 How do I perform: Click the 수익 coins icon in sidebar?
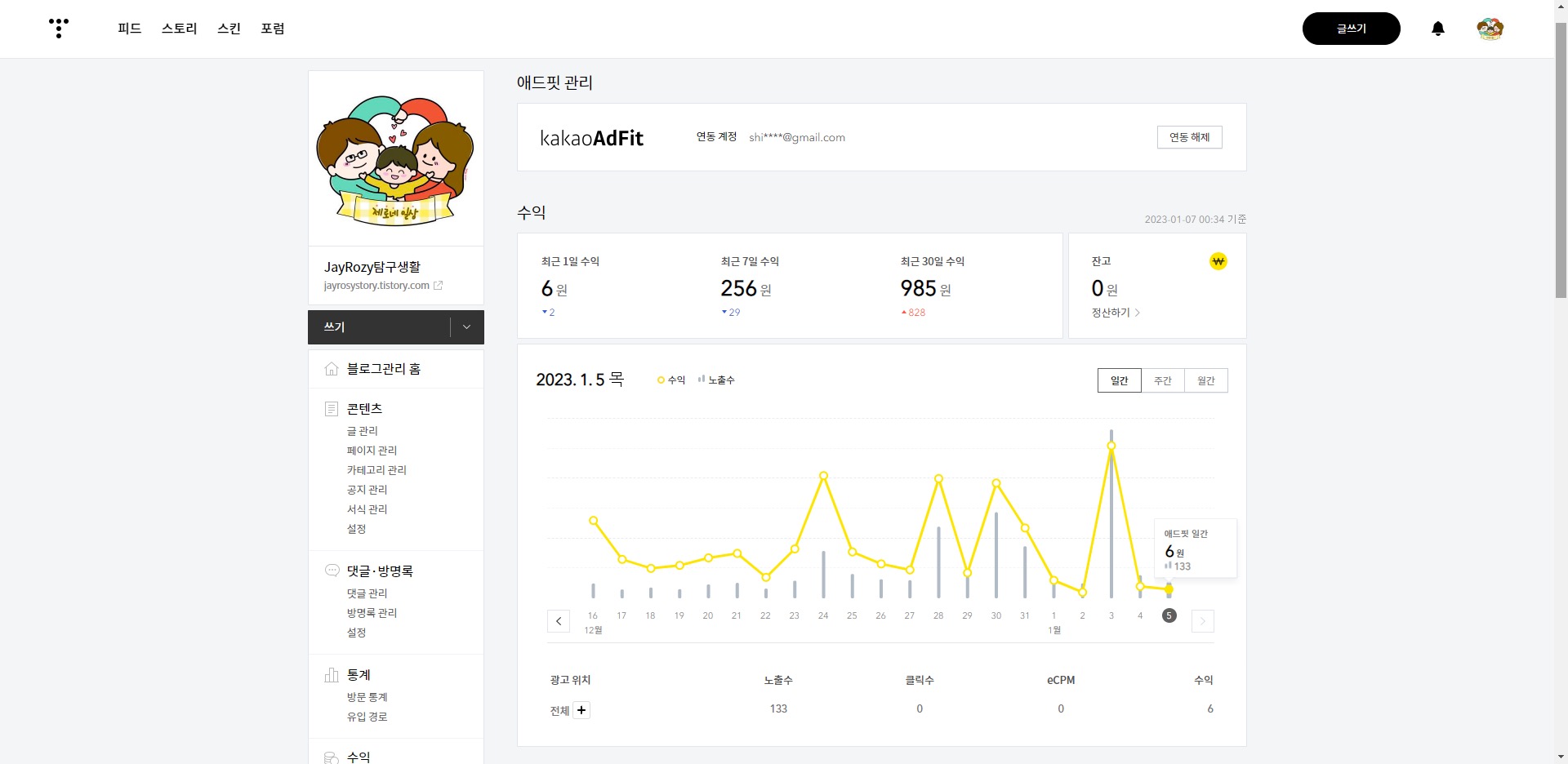pos(332,757)
